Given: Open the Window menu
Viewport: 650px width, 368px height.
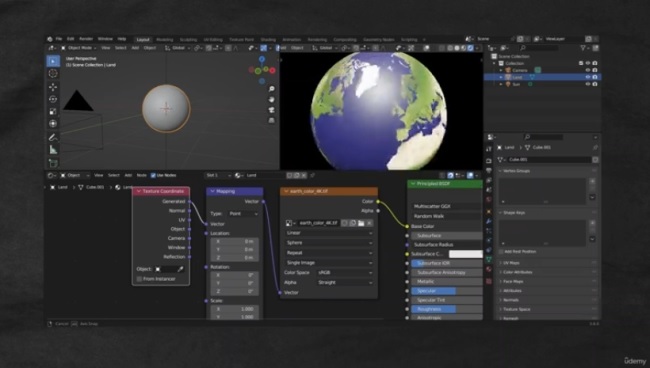Looking at the screenshot, I should coord(105,39).
